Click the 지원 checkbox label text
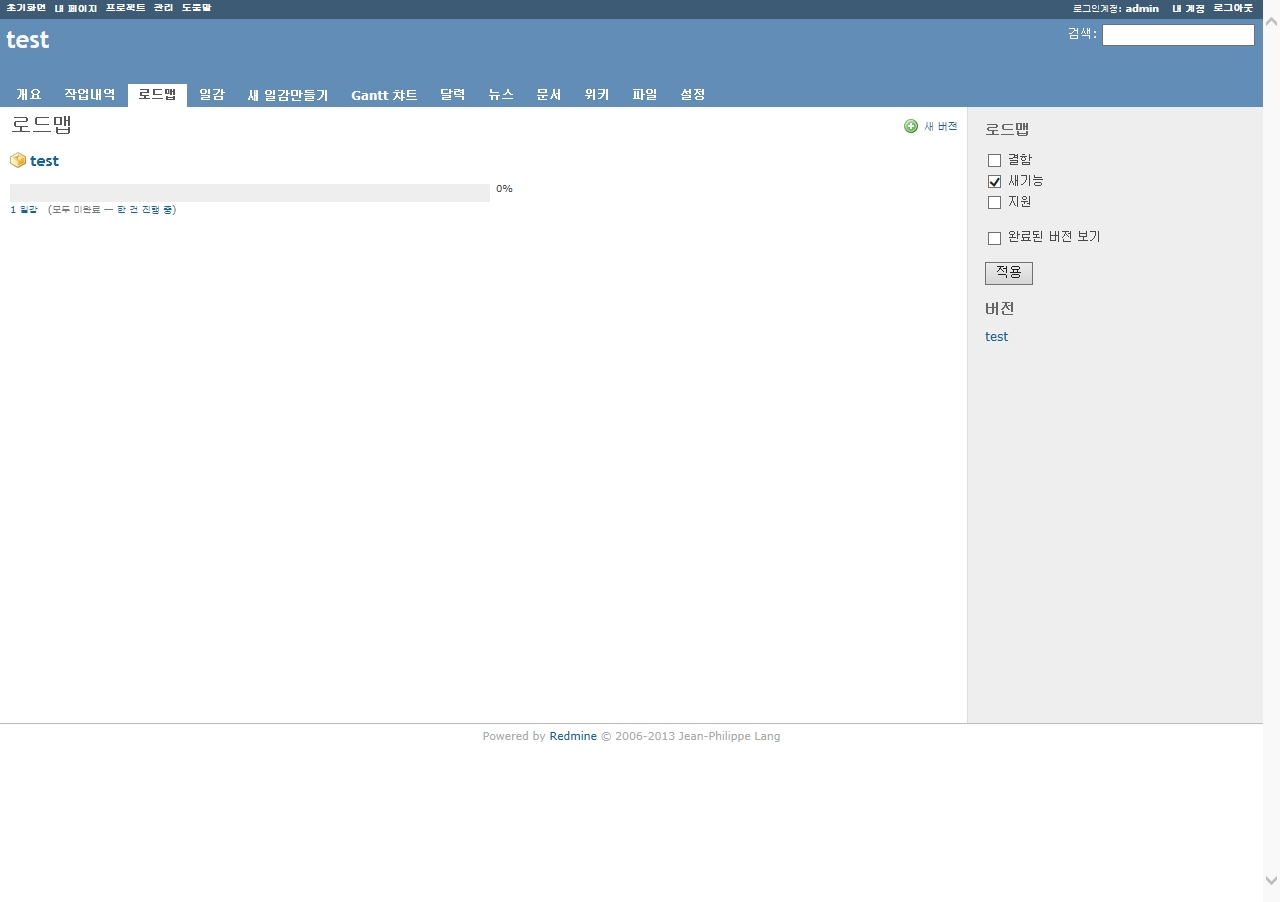Viewport: 1280px width, 902px height. click(x=1020, y=202)
